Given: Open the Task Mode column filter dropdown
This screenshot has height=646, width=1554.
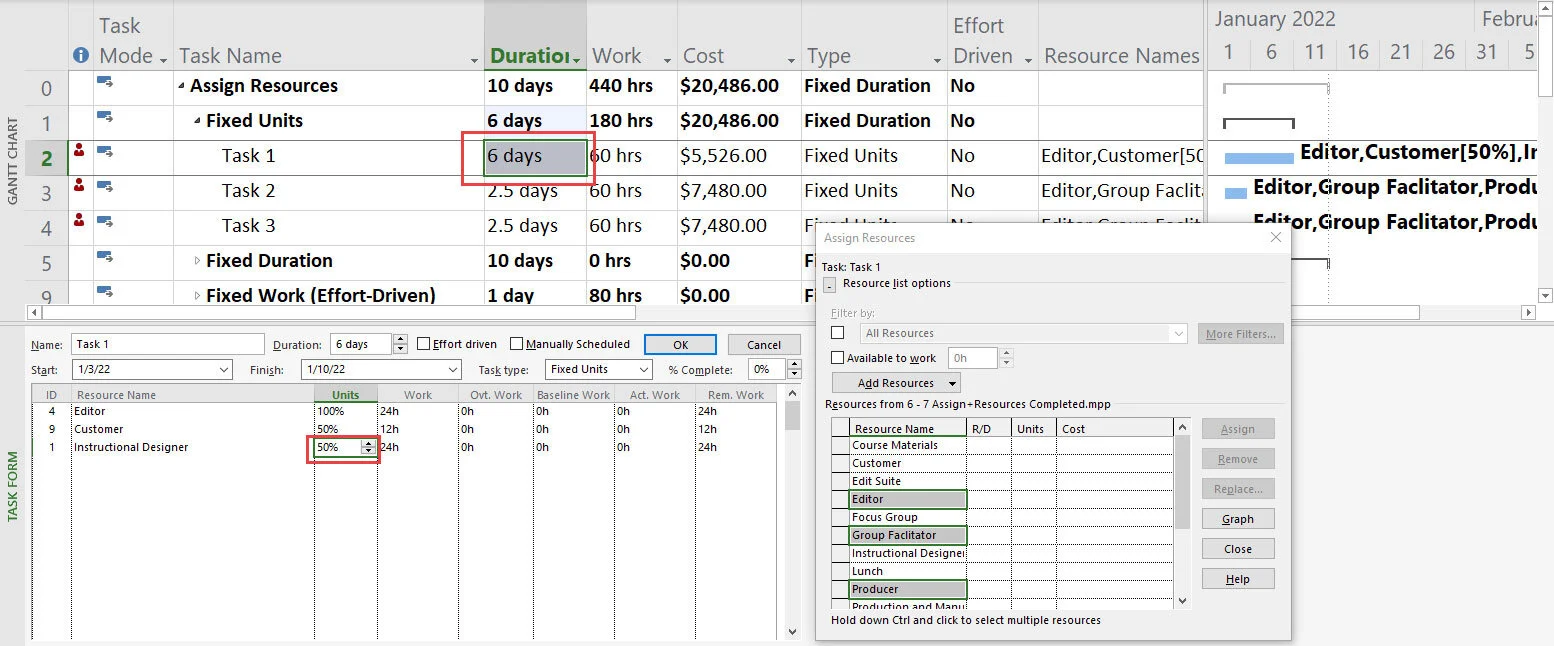Looking at the screenshot, I should coord(163,59).
